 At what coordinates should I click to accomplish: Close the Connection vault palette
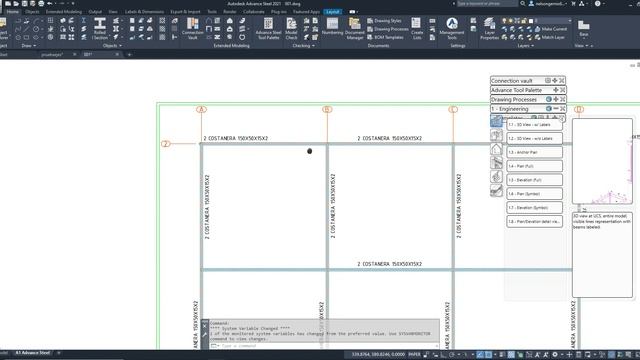[x=562, y=81]
